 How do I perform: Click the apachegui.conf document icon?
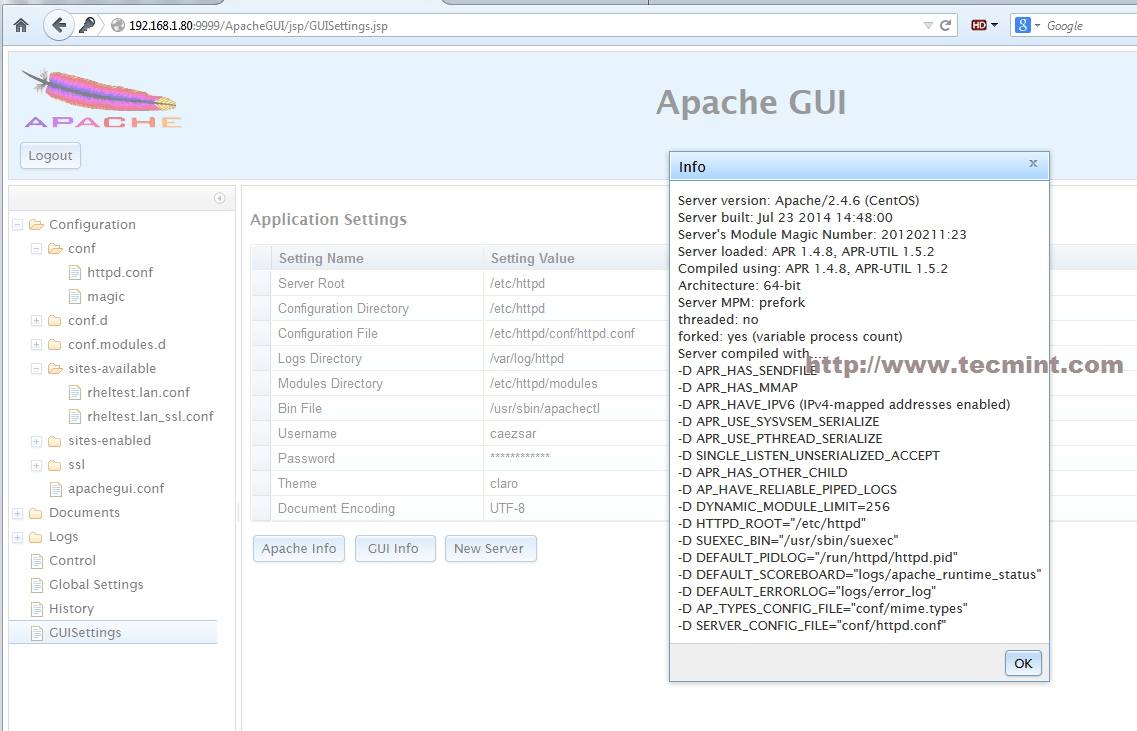pyautogui.click(x=56, y=489)
